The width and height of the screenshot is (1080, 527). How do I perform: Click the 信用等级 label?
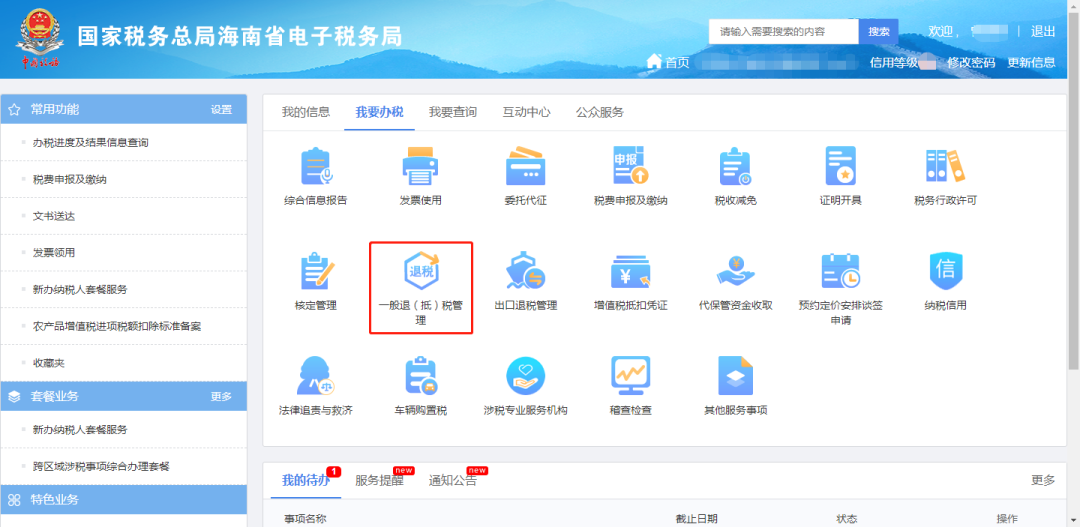tap(894, 63)
